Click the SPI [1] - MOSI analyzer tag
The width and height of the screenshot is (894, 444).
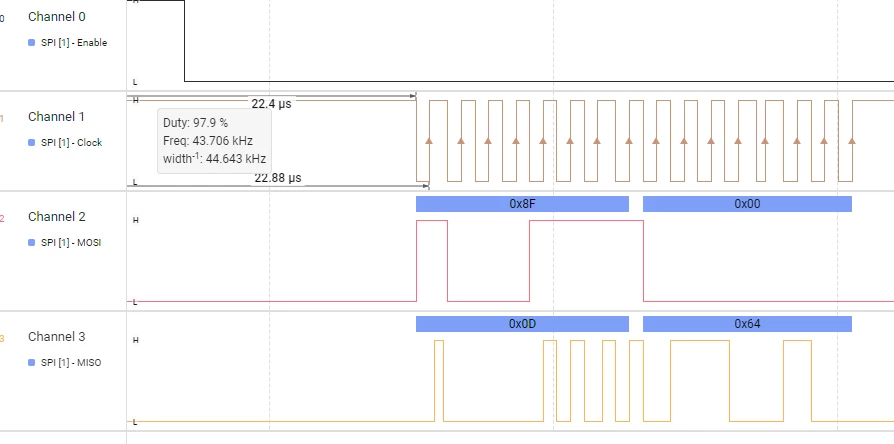(71, 243)
